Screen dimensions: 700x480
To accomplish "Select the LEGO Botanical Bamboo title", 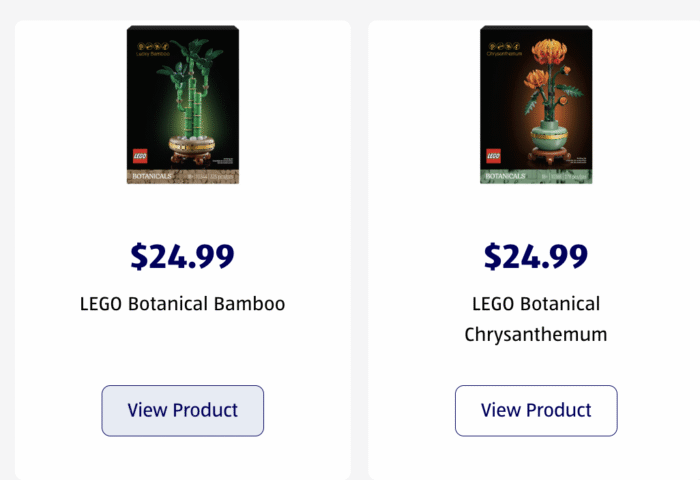I will (182, 304).
